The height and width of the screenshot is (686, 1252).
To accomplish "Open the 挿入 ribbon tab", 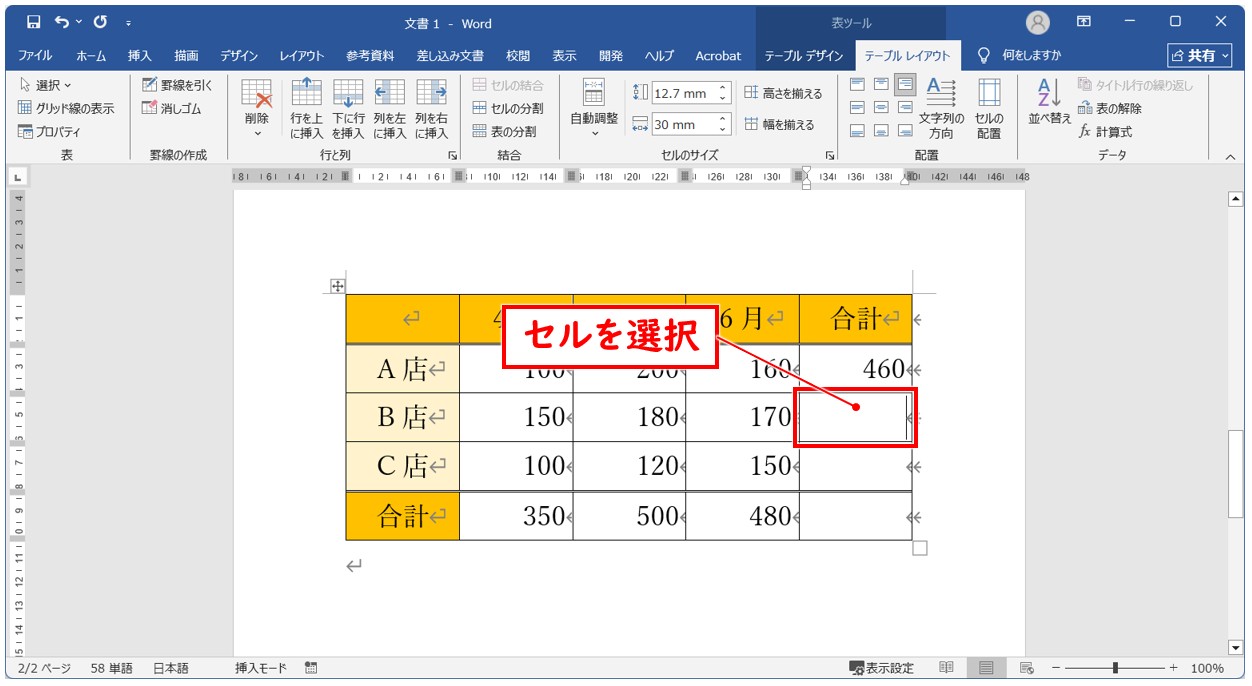I will tap(140, 56).
